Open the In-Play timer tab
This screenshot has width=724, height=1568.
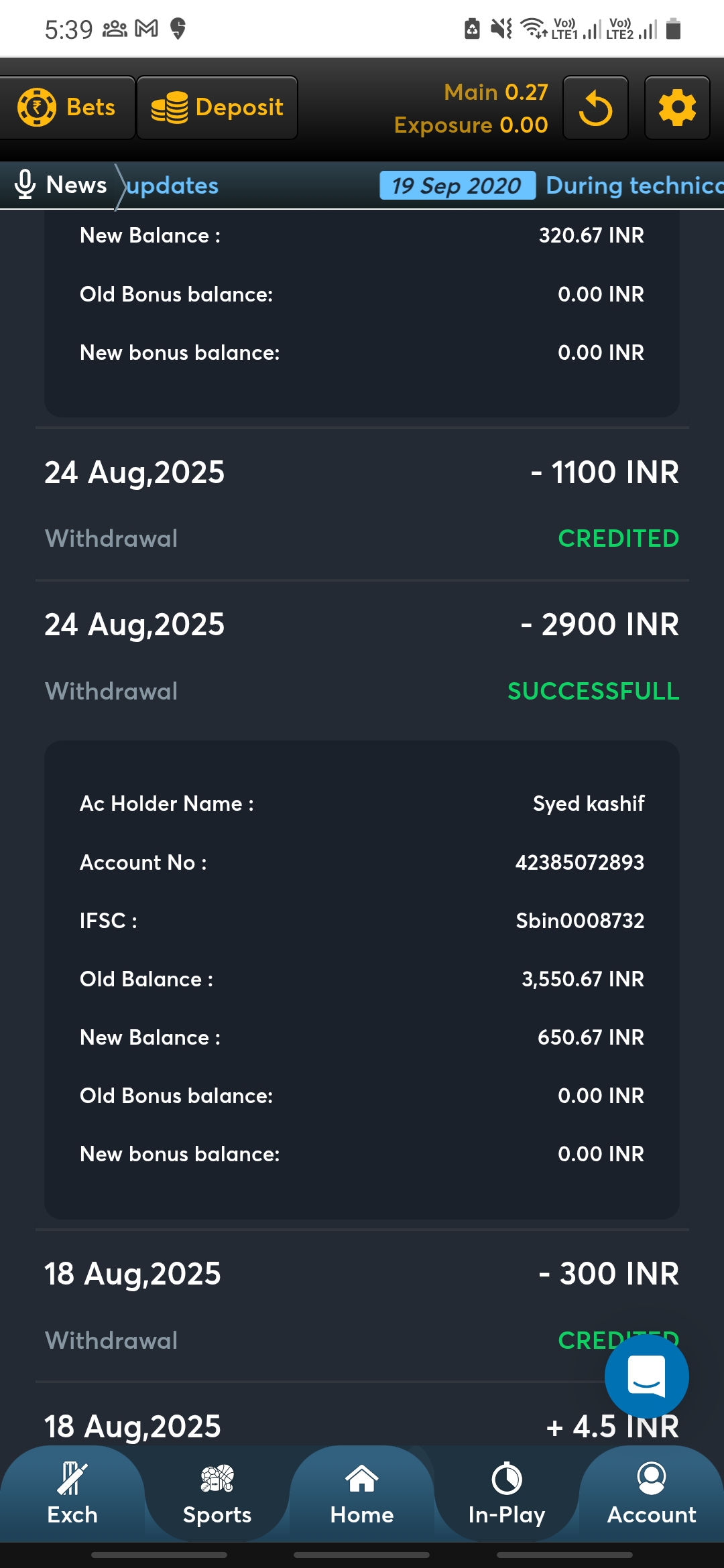pyautogui.click(x=507, y=1493)
